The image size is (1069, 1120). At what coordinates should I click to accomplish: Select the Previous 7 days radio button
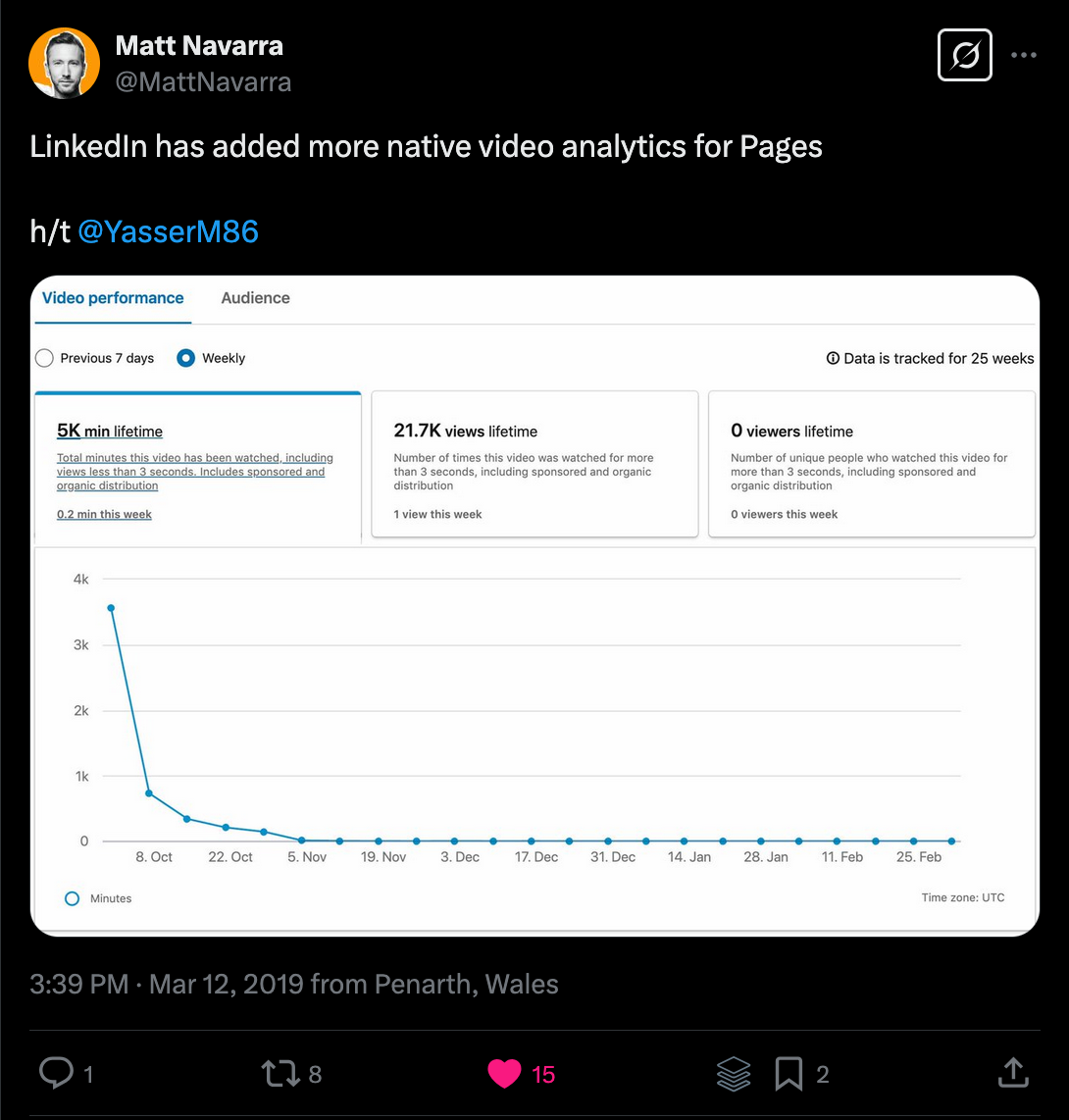(x=44, y=358)
